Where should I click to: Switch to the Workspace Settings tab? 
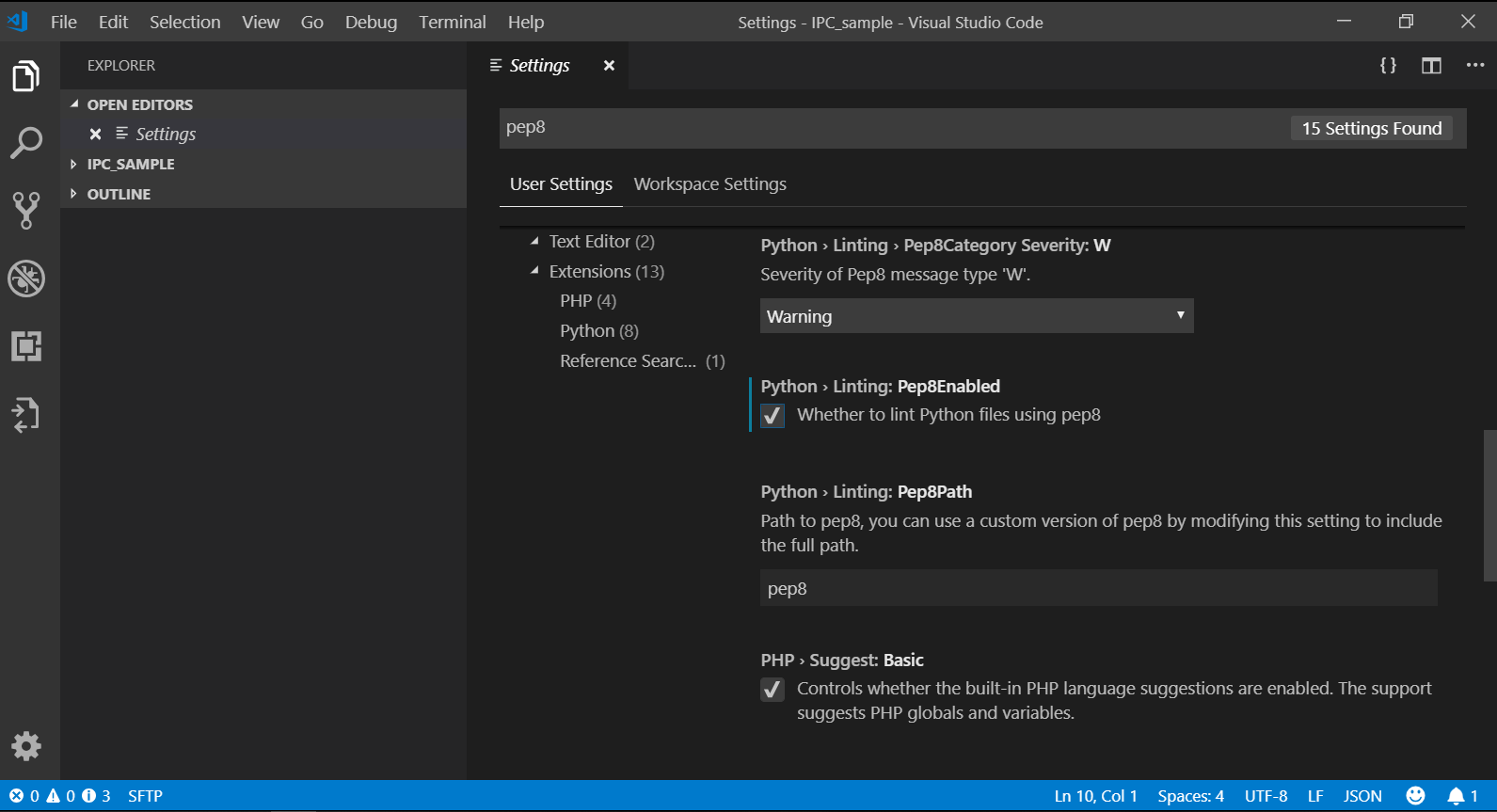710,184
